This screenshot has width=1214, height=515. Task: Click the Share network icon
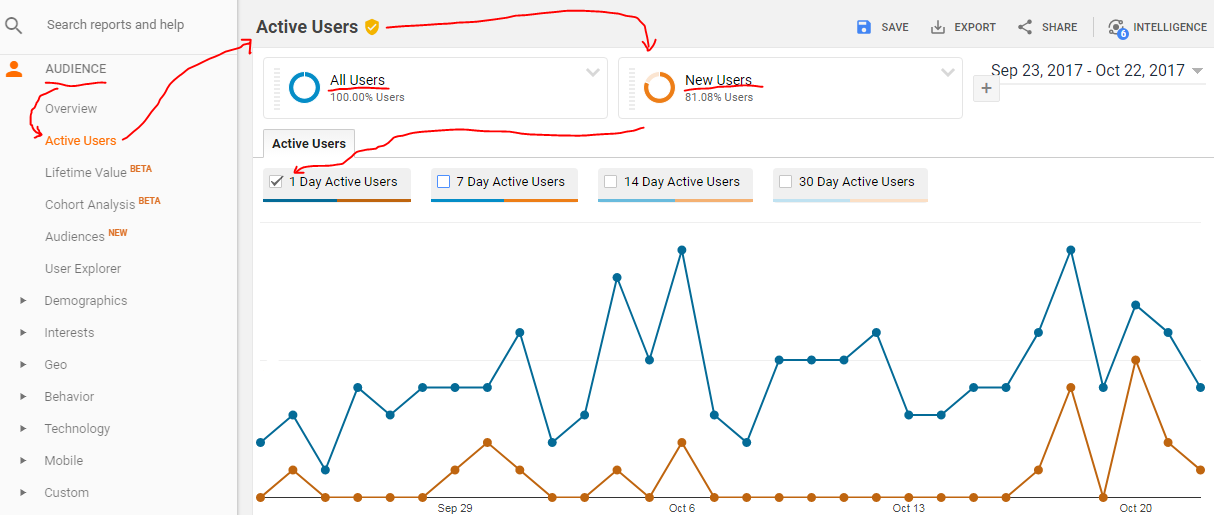tap(1025, 27)
